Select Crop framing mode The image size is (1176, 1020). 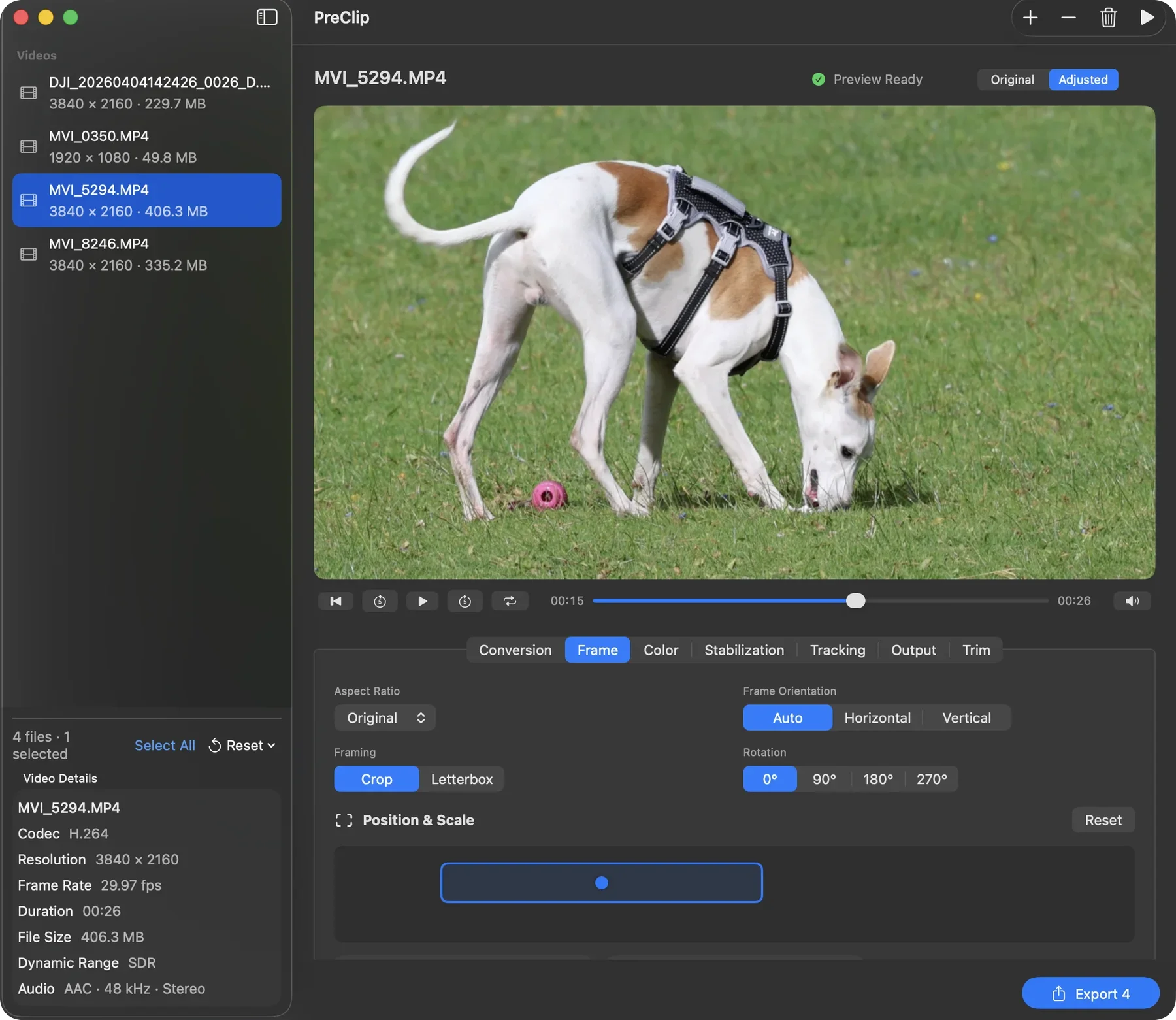coord(376,779)
